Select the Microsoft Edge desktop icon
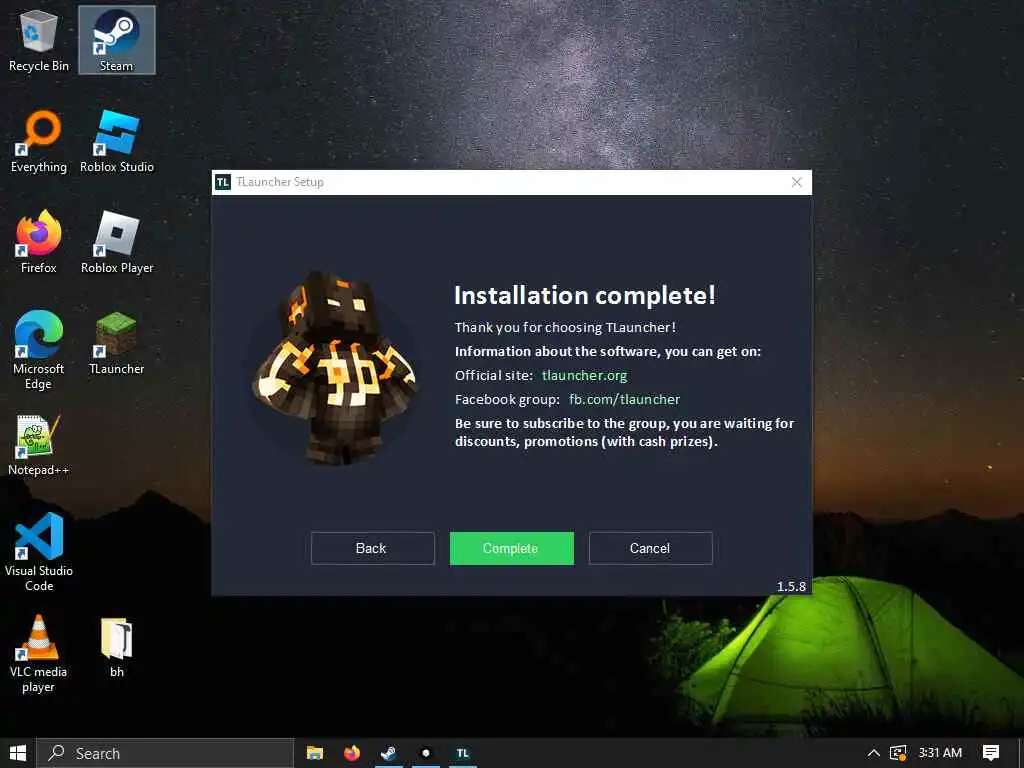This screenshot has width=1024, height=768. pyautogui.click(x=39, y=351)
